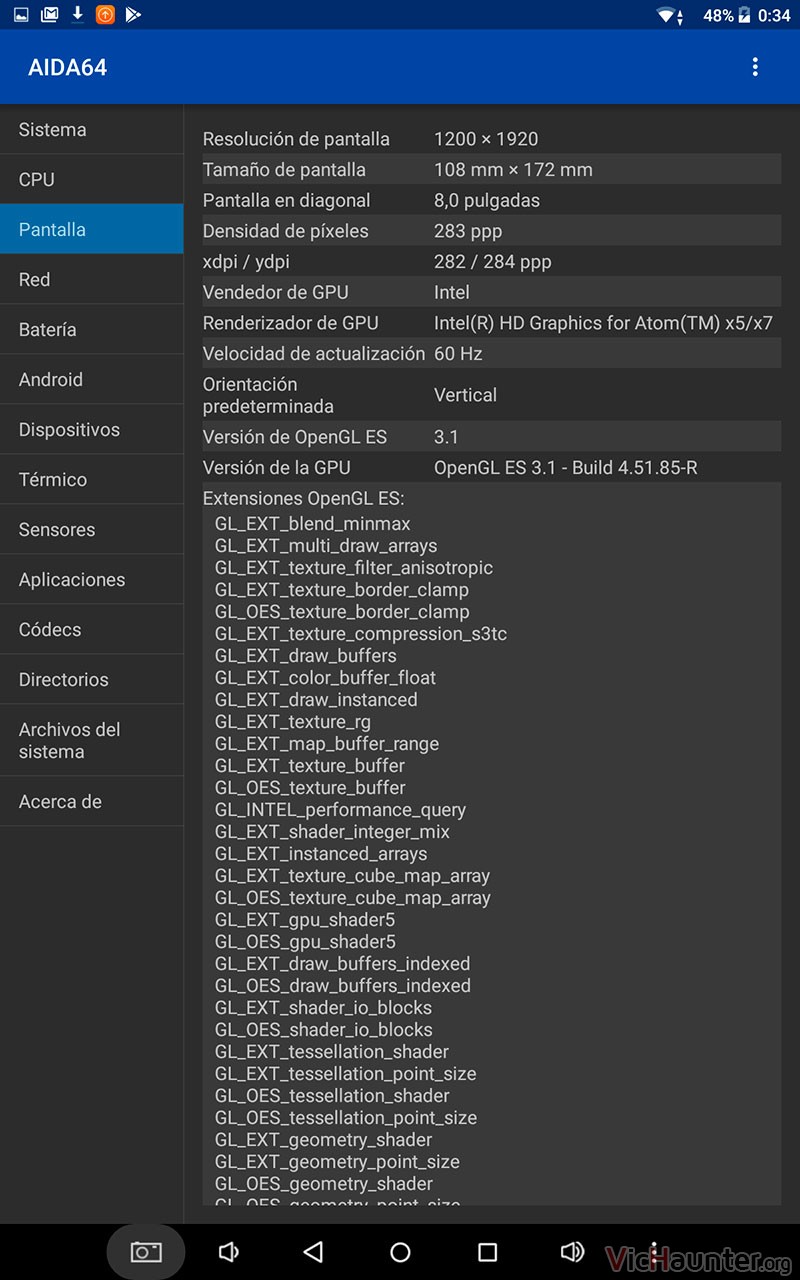Open the Play Store notification icon
800x1280 pixels.
(x=133, y=14)
